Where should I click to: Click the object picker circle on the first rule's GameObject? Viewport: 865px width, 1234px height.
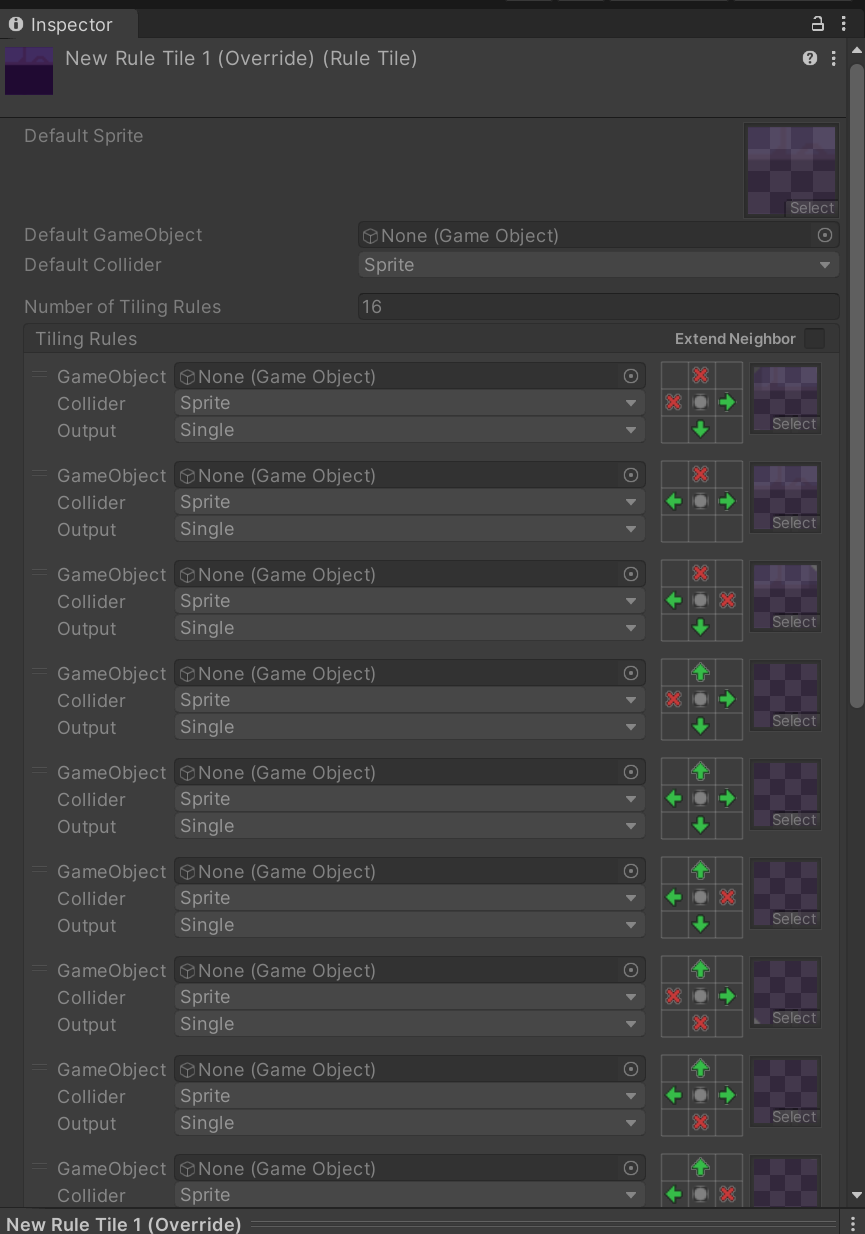coord(630,376)
